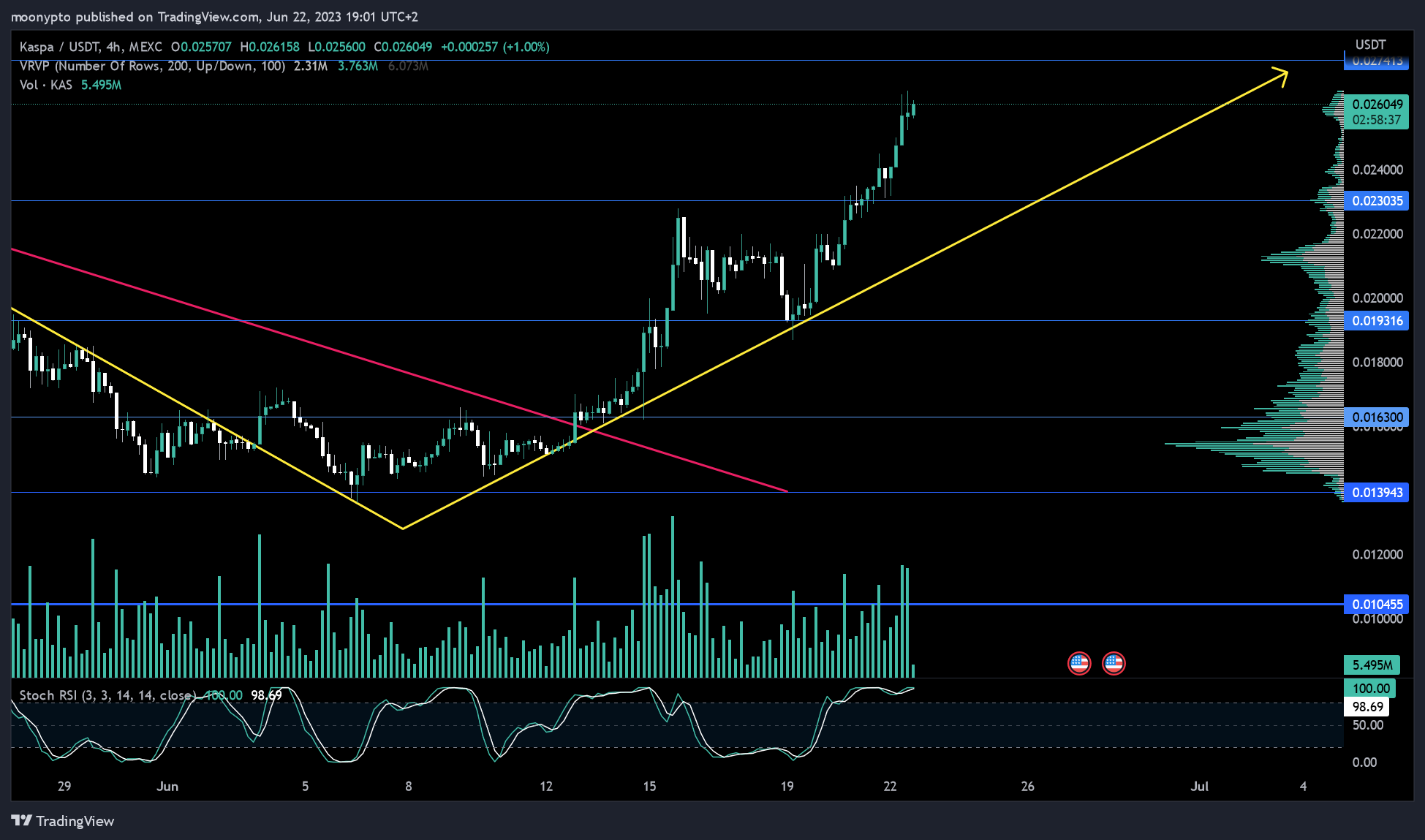
Task: Click the Stoch RSI value label 100.00
Action: (x=1370, y=688)
